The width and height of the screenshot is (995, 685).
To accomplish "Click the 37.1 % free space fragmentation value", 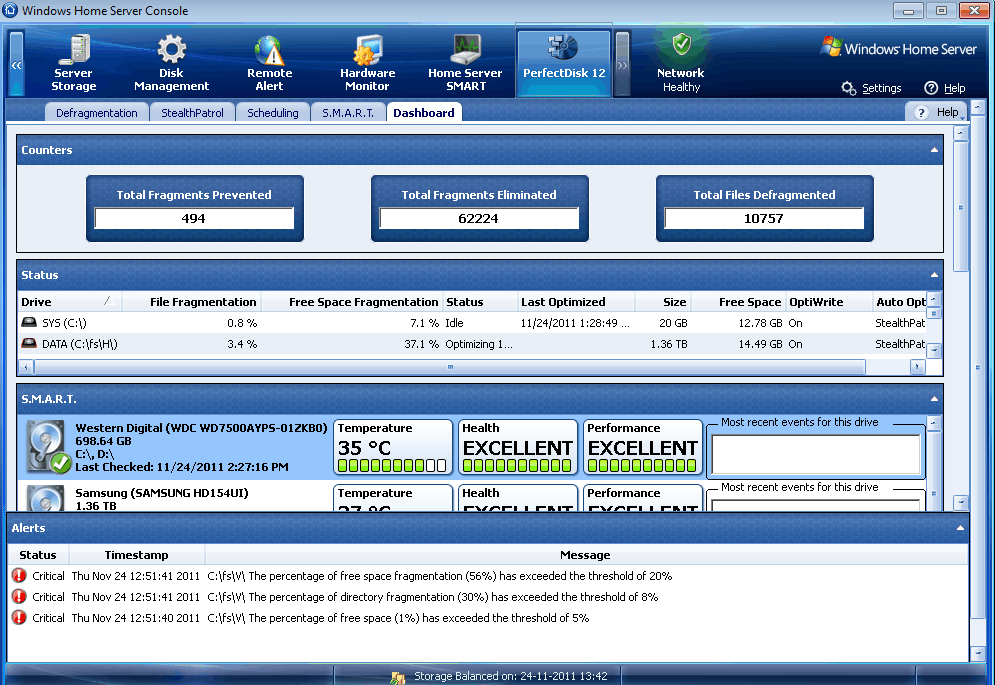I will pos(421,344).
